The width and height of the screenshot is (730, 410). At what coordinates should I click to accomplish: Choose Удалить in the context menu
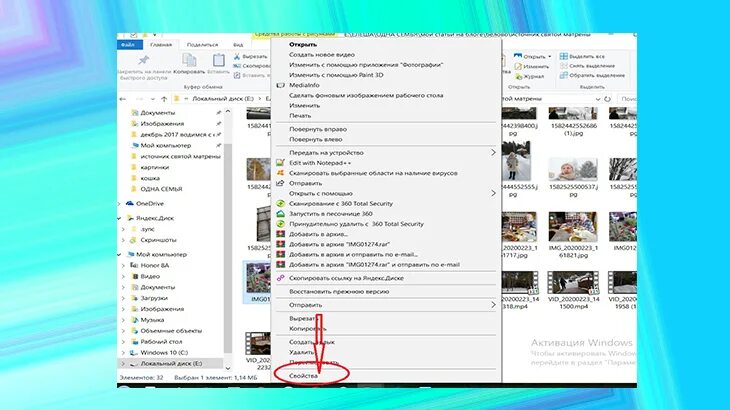coord(302,352)
